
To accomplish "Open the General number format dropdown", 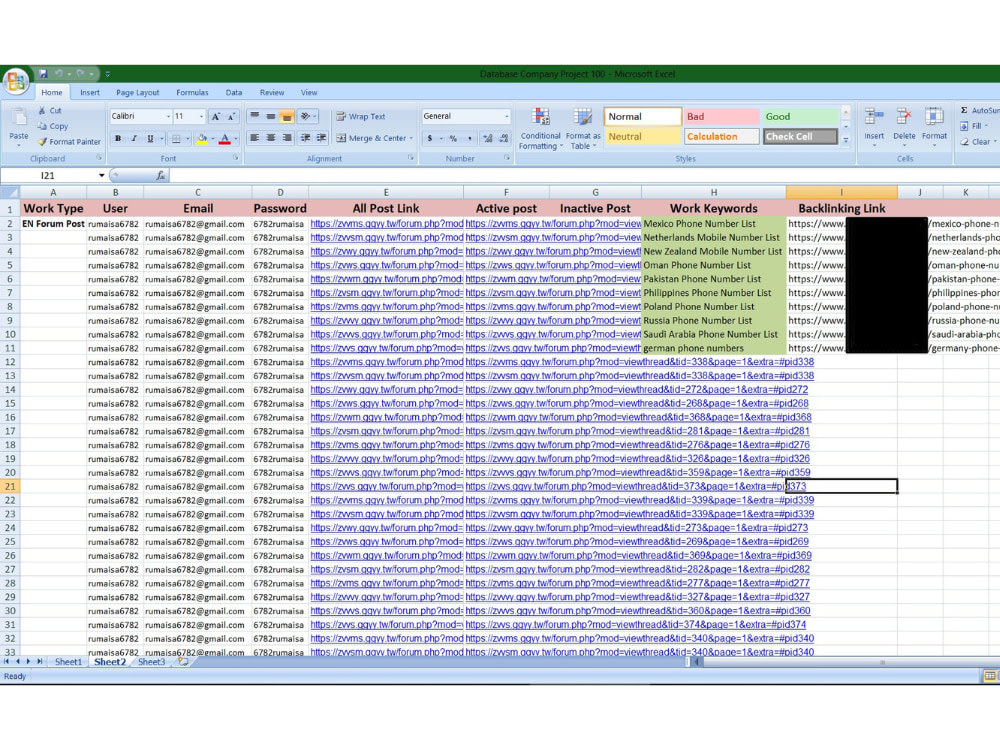I will 507,116.
